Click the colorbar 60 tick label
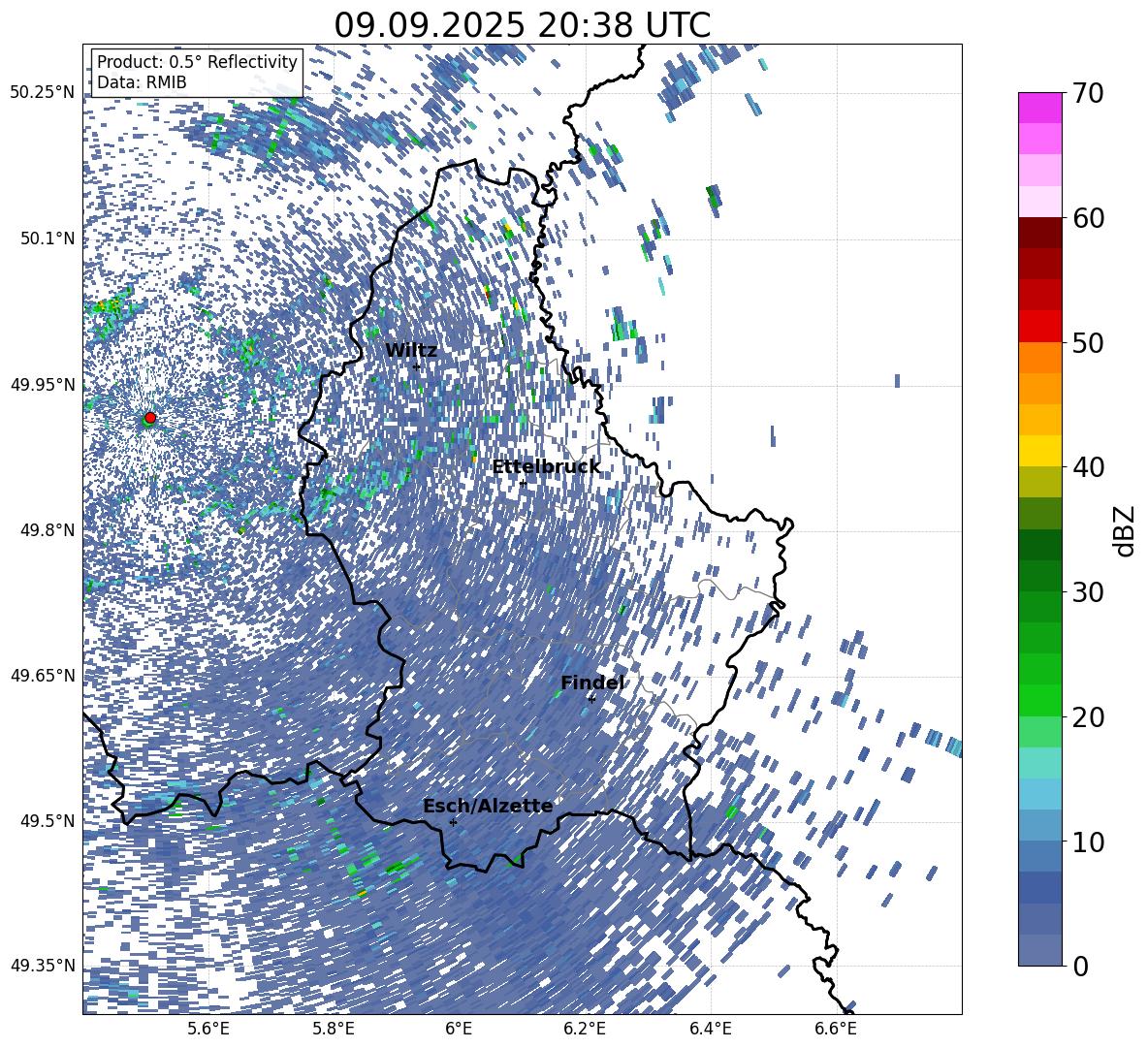This screenshot has height=1048, width=1148. (x=1088, y=218)
